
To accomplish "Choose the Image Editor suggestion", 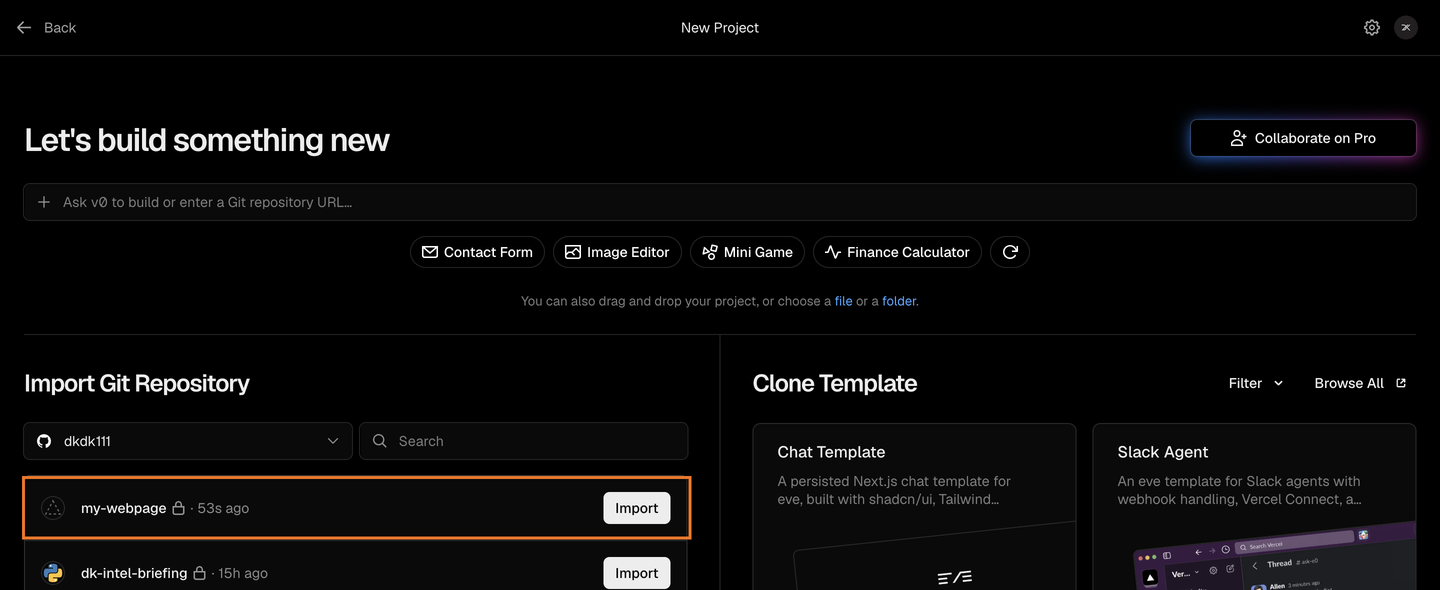I will coord(617,252).
